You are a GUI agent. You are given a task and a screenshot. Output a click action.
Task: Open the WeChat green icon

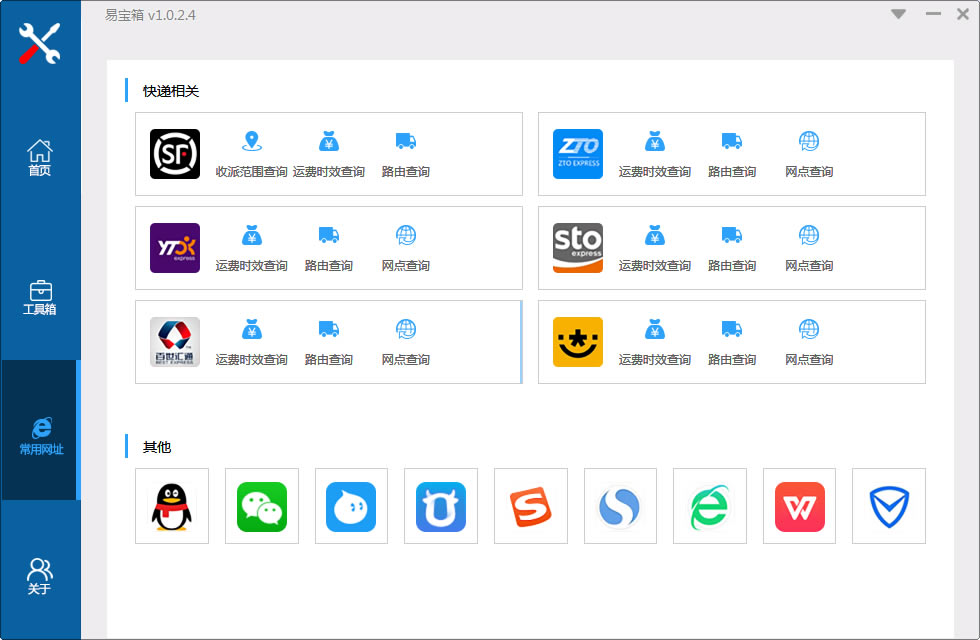[x=262, y=506]
